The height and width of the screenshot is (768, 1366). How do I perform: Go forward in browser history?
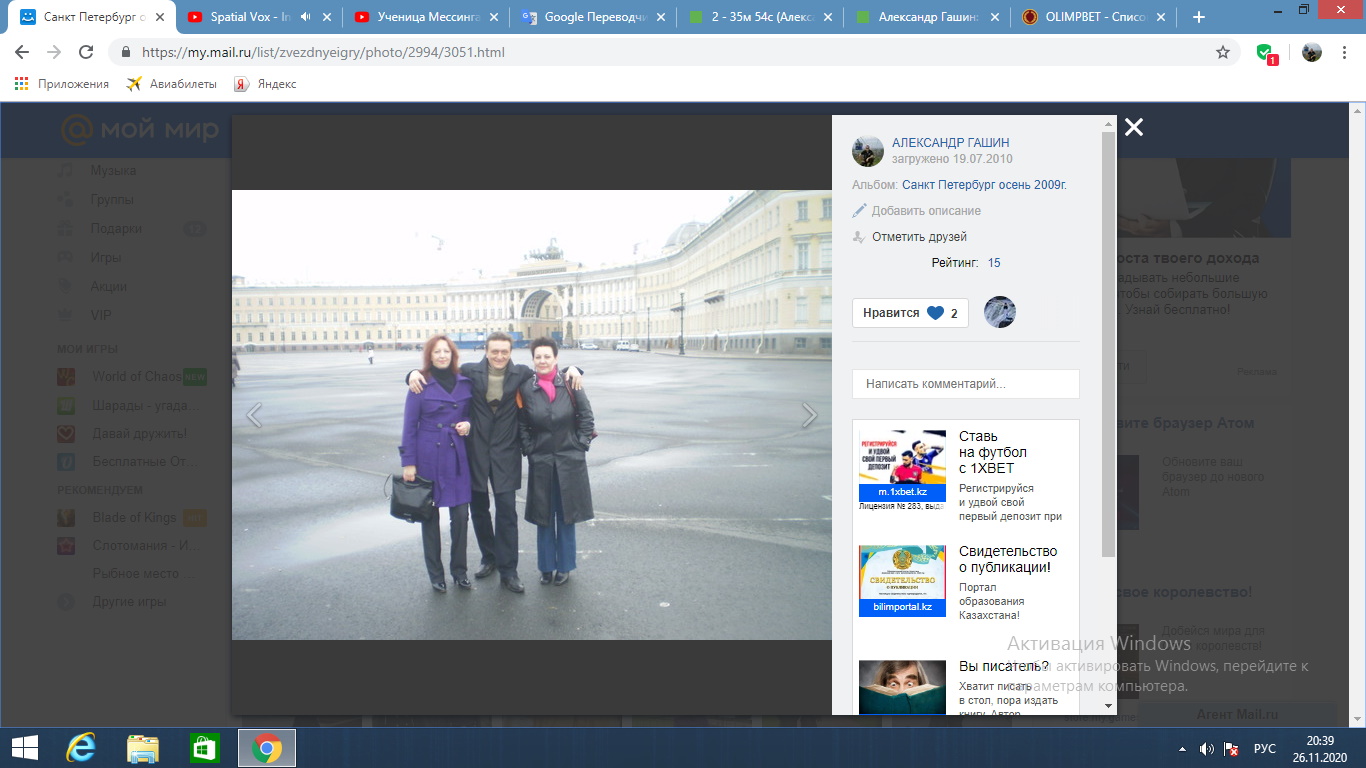click(x=54, y=52)
